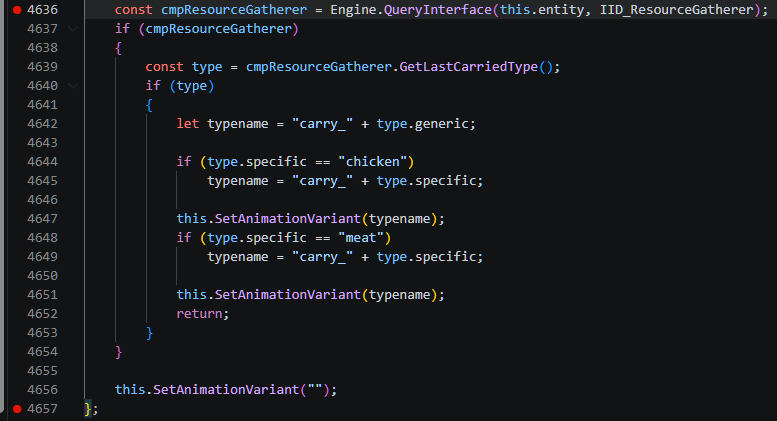Viewport: 777px width, 421px height.
Task: Click line number 4644 in gutter
Action: [x=42, y=162]
